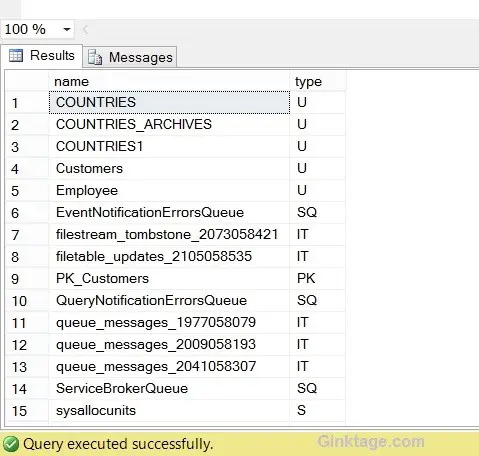Select row header number 10
479x456 pixels.
tap(27, 301)
